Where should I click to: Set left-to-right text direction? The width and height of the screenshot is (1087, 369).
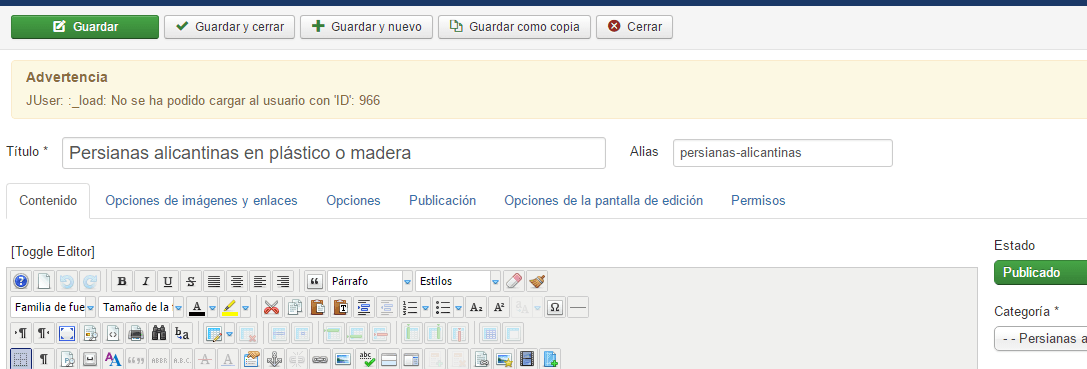coord(21,333)
